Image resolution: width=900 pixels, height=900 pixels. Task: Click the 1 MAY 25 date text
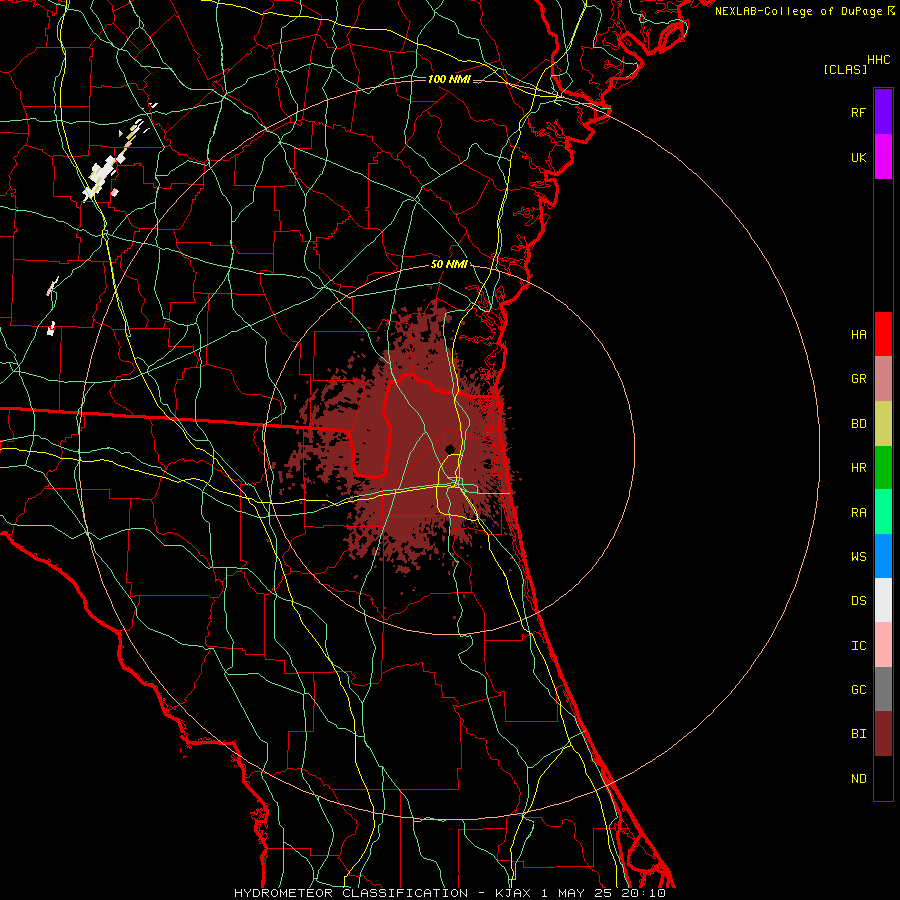pyautogui.click(x=579, y=893)
